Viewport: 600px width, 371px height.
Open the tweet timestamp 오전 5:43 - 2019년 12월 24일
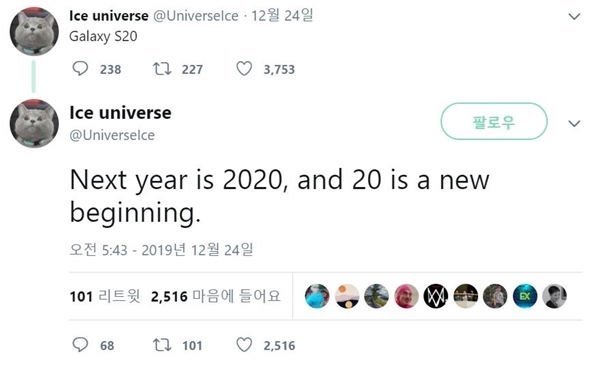[161, 250]
